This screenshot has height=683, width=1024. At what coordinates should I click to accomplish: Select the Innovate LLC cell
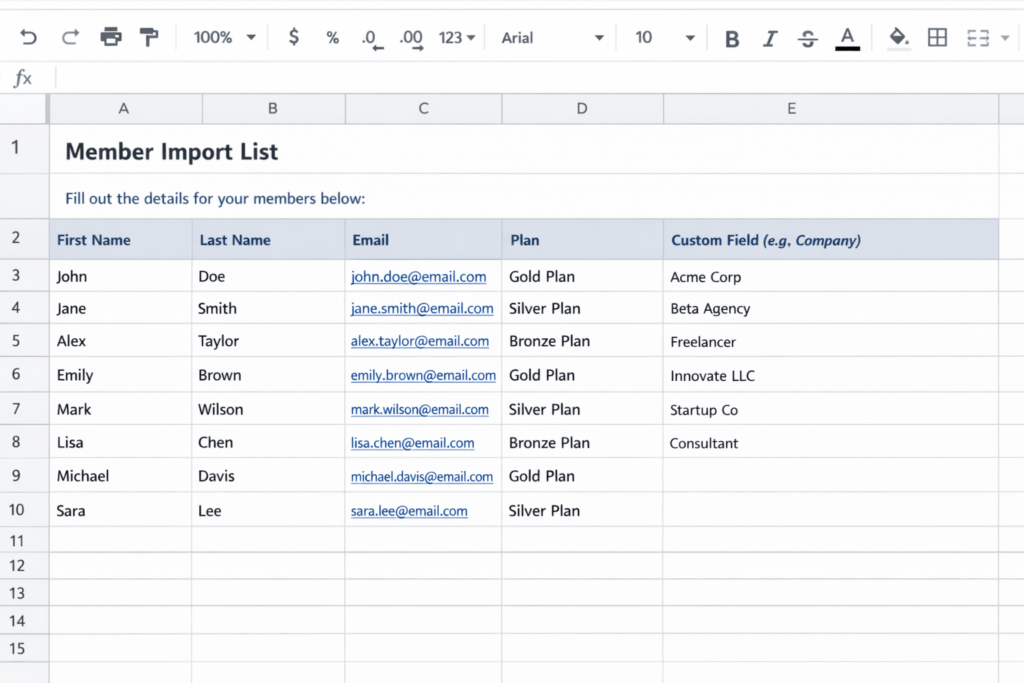coord(831,375)
